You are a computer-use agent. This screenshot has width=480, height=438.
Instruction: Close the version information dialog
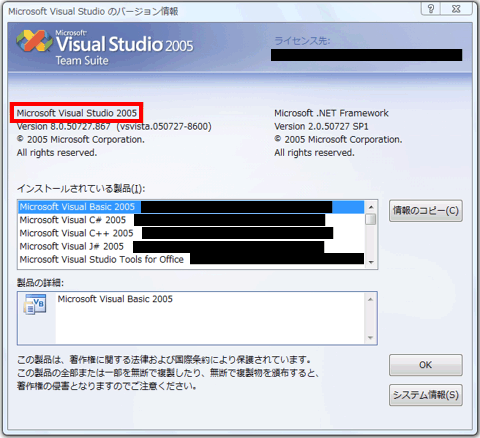(456, 9)
